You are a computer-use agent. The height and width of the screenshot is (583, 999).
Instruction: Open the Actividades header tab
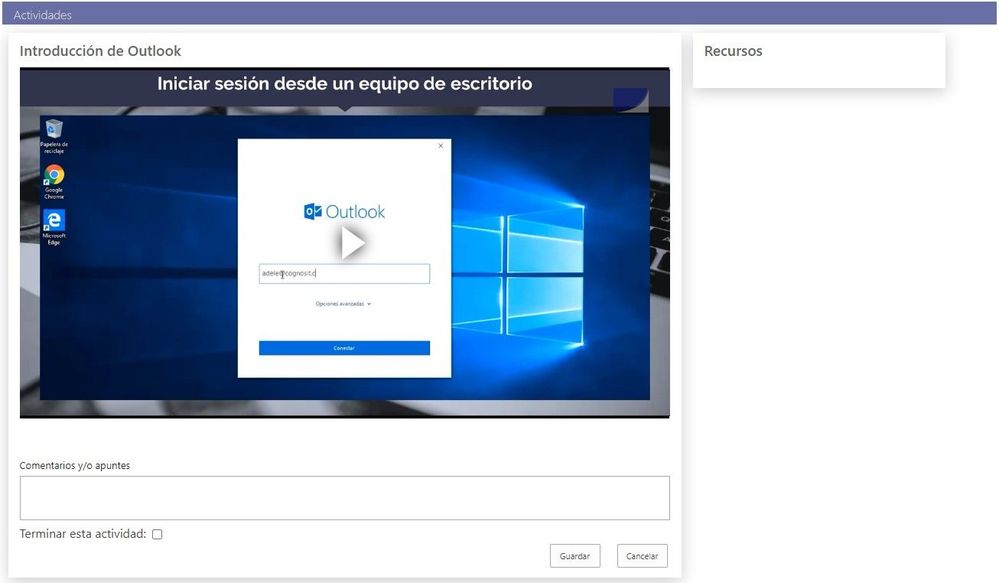[x=43, y=15]
